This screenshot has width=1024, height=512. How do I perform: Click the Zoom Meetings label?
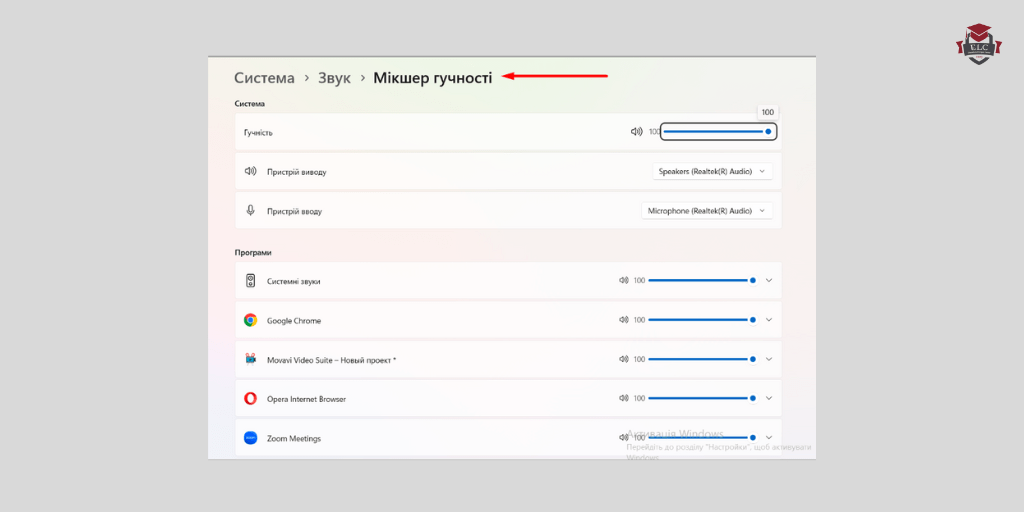click(294, 438)
